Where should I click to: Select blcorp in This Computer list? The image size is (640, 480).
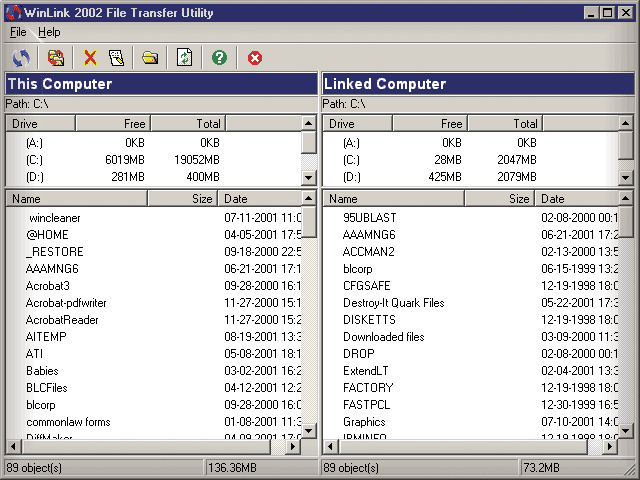(40, 405)
